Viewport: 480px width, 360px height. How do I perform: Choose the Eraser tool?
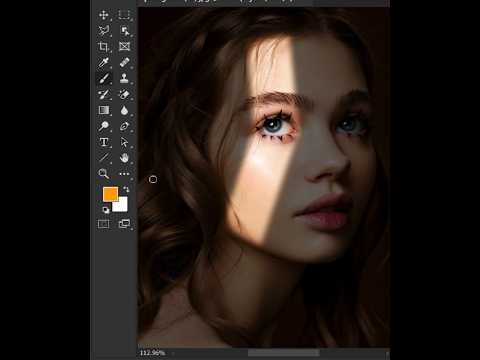click(x=124, y=94)
